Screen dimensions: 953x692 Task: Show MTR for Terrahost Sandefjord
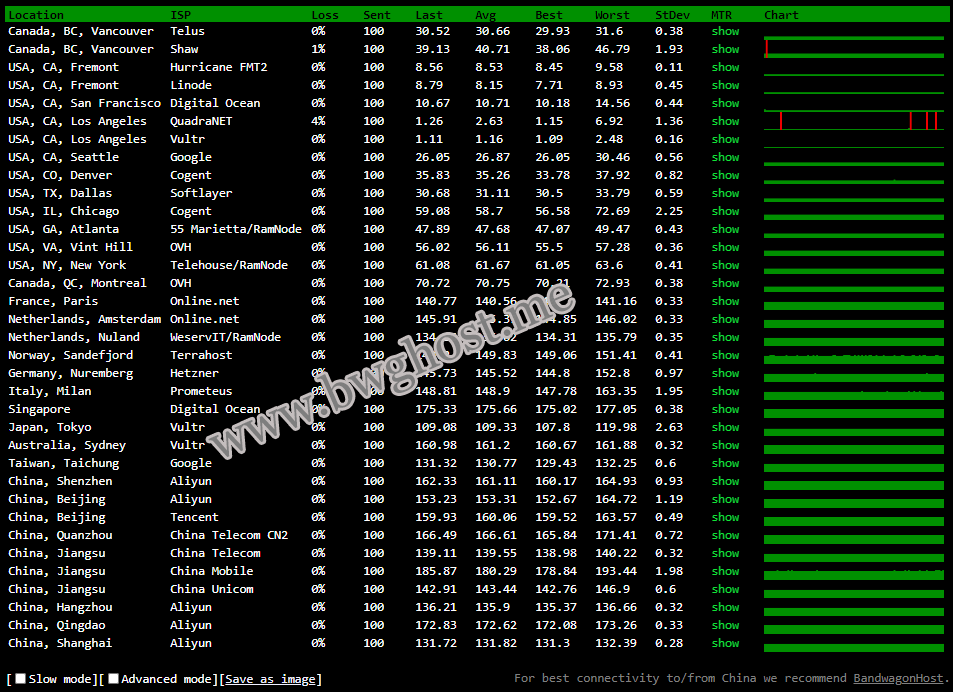[x=725, y=355]
